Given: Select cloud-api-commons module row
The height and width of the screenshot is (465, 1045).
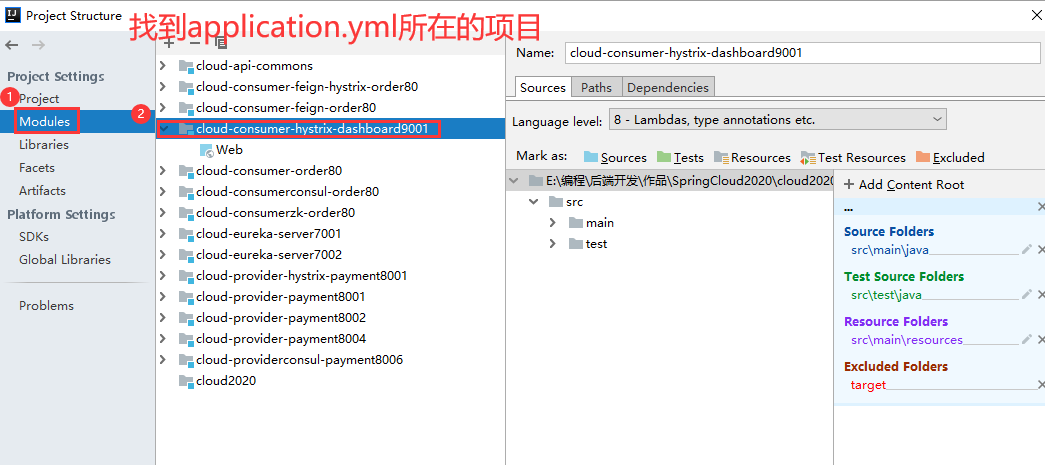Looking at the screenshot, I should pos(331,66).
